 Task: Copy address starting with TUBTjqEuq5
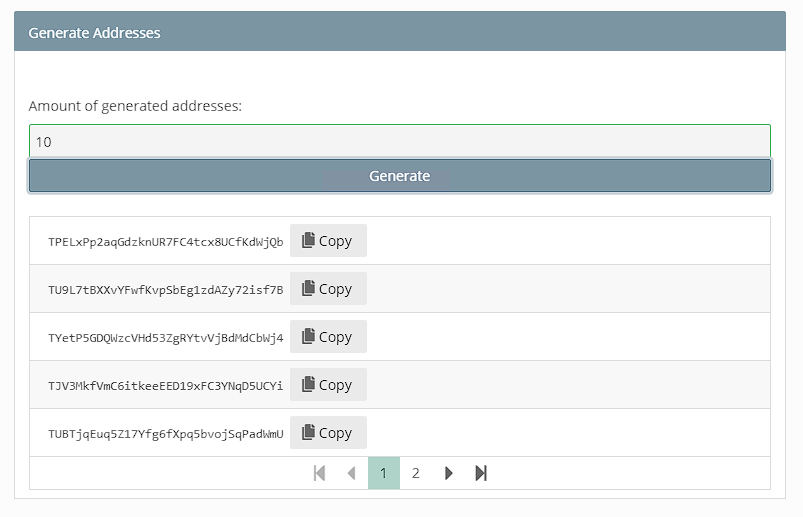click(x=328, y=433)
